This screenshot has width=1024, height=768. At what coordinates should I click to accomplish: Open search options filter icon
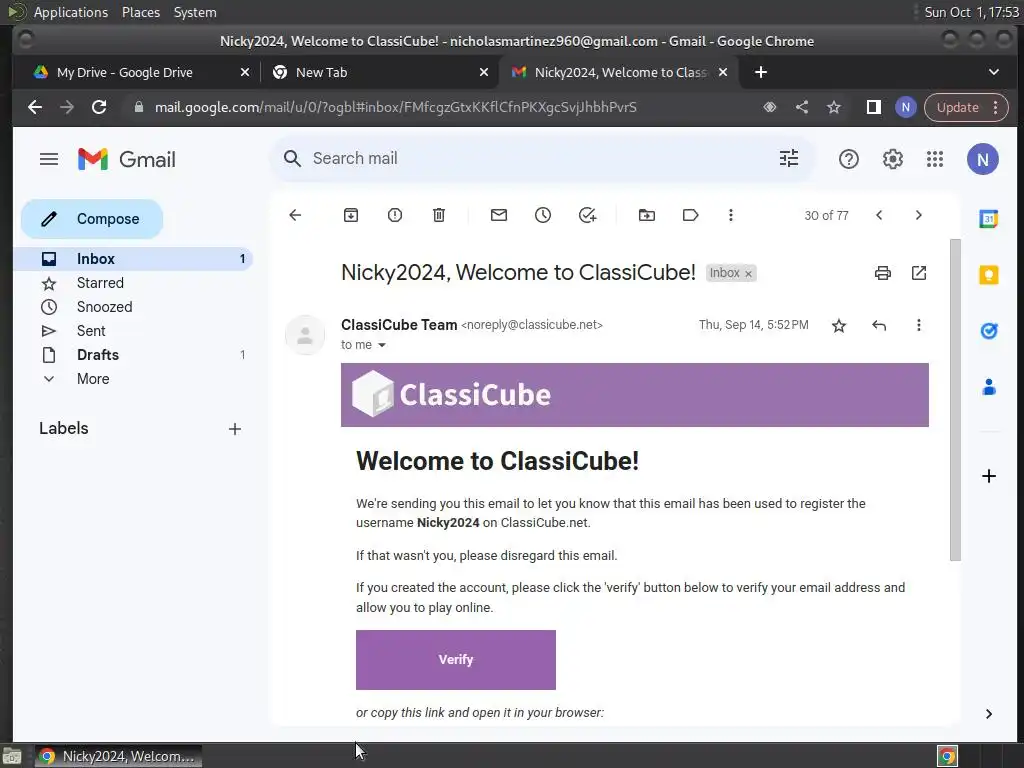coord(789,158)
